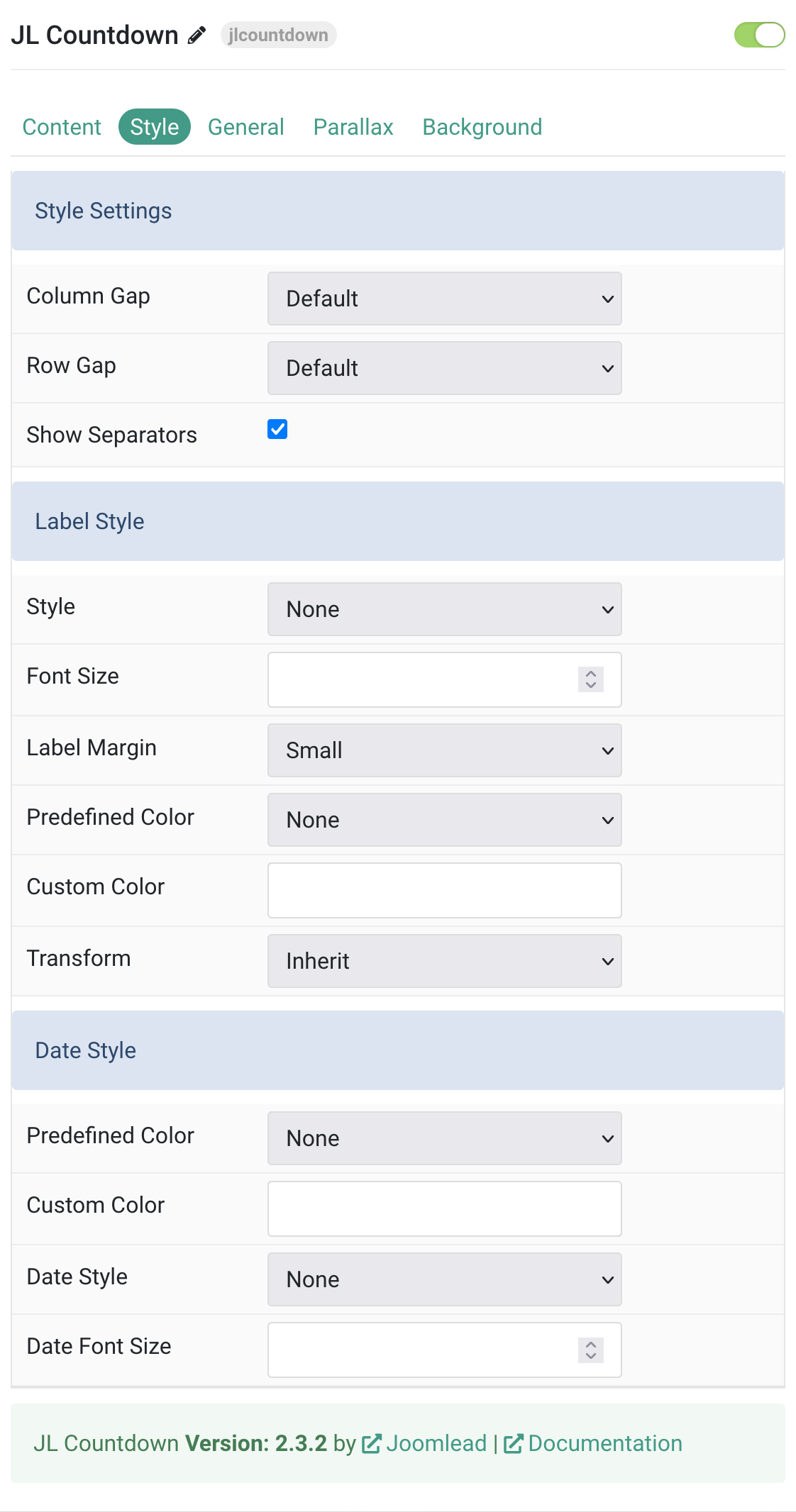Click the Date Style Custom Color field

(445, 1208)
